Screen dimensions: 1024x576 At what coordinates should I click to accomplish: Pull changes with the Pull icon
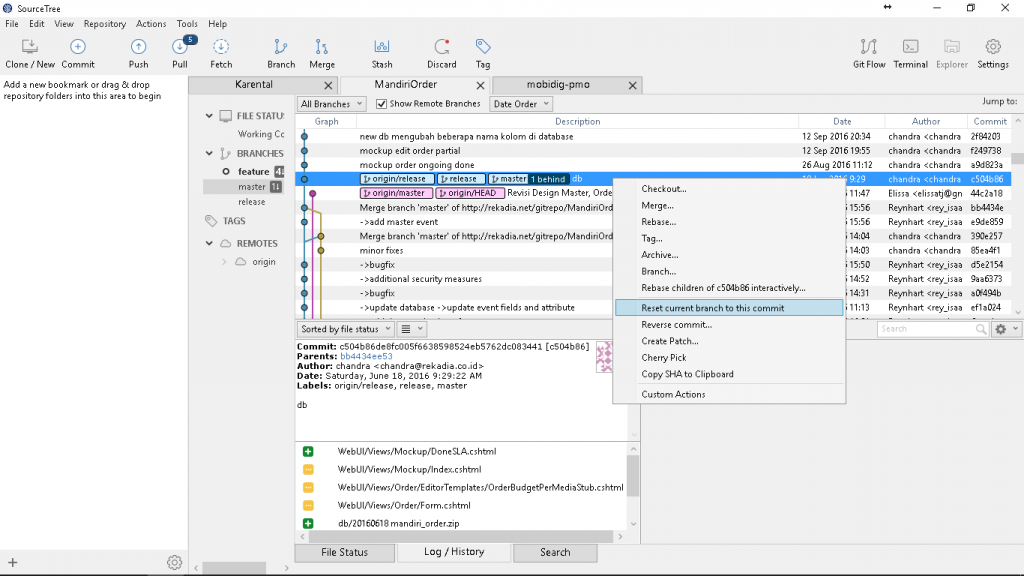point(180,53)
